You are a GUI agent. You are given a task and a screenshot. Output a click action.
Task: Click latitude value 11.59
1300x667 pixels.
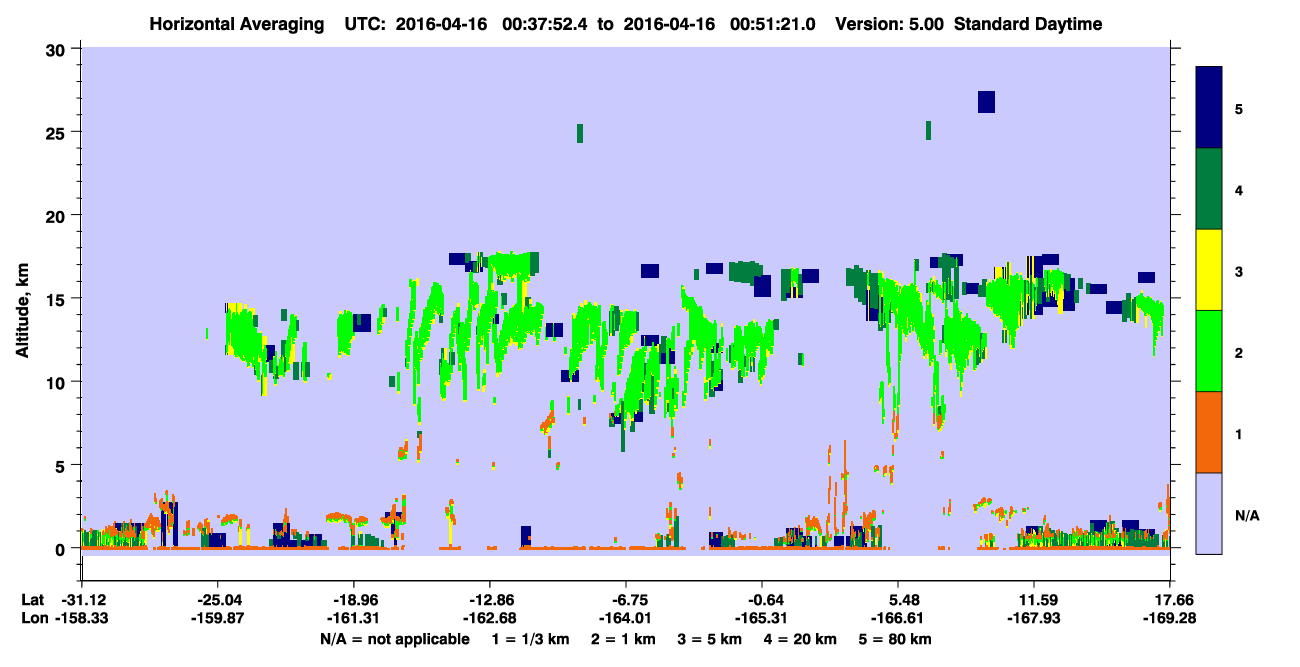[1034, 600]
